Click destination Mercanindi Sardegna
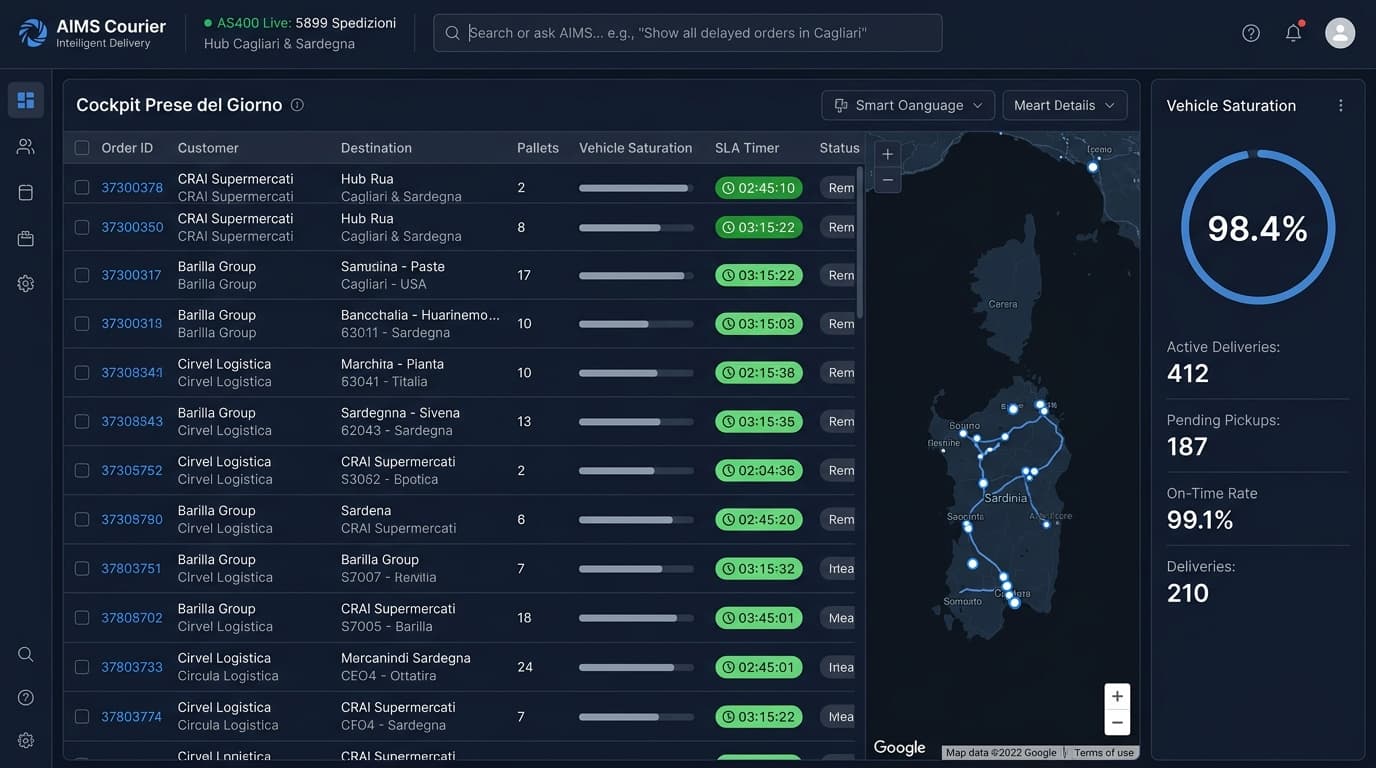Screen dimensions: 1376x768 click(x=406, y=658)
